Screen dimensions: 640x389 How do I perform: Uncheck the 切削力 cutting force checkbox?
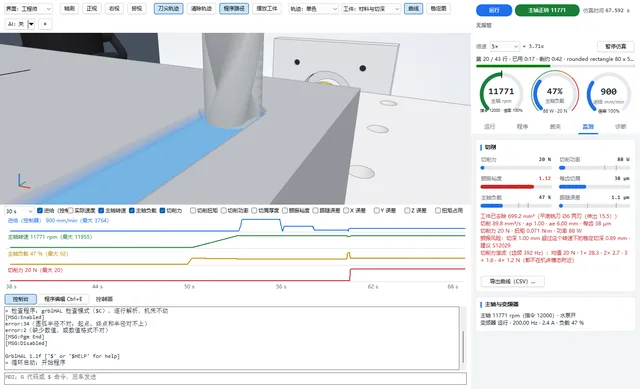[162, 211]
